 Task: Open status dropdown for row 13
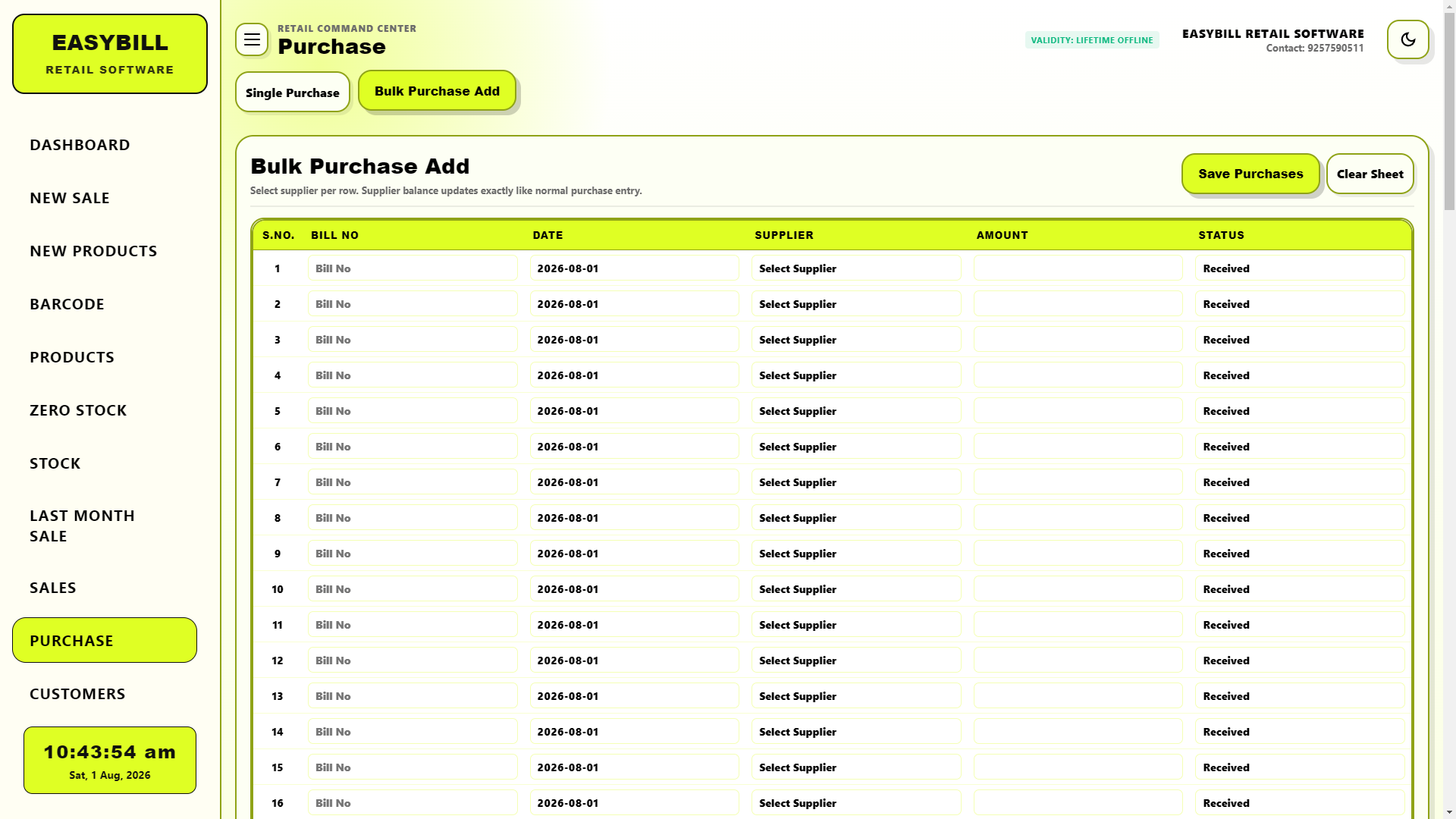pyautogui.click(x=1300, y=696)
